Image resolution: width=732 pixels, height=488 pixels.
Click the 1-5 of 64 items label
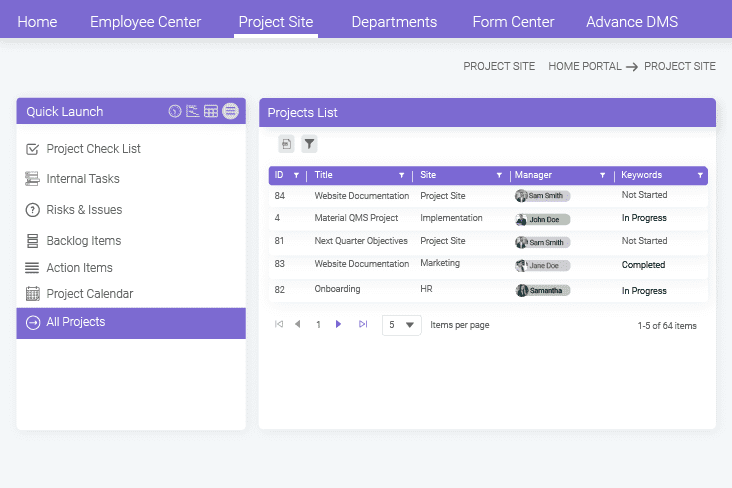point(667,326)
